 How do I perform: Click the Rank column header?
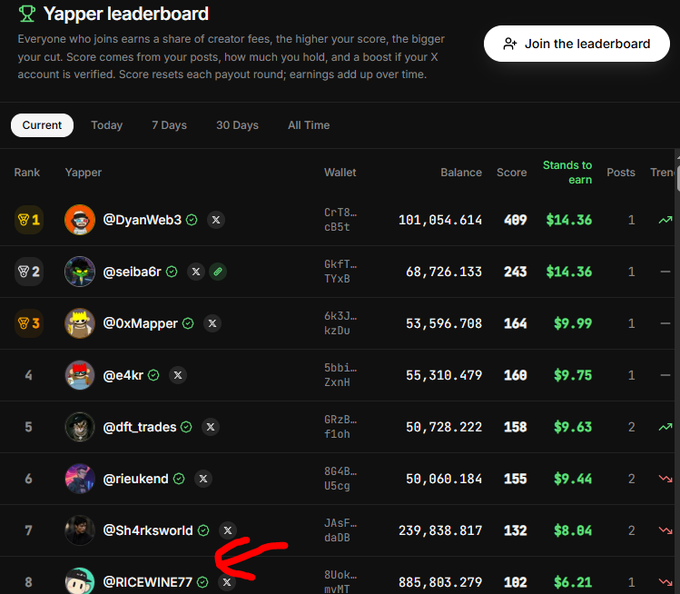click(27, 173)
